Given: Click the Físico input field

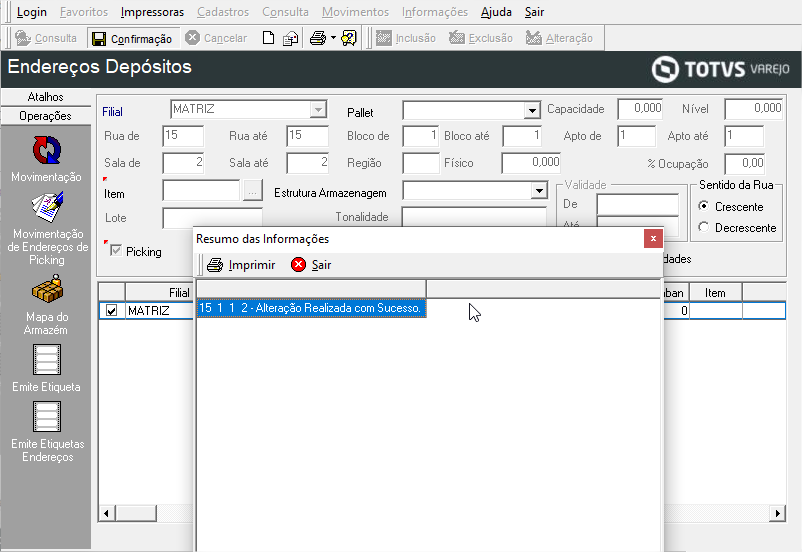Looking at the screenshot, I should coord(531,163).
